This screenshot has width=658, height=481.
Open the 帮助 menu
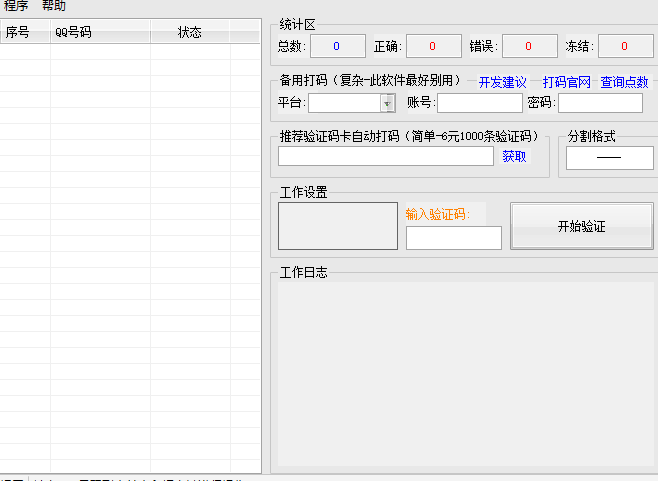pos(53,6)
